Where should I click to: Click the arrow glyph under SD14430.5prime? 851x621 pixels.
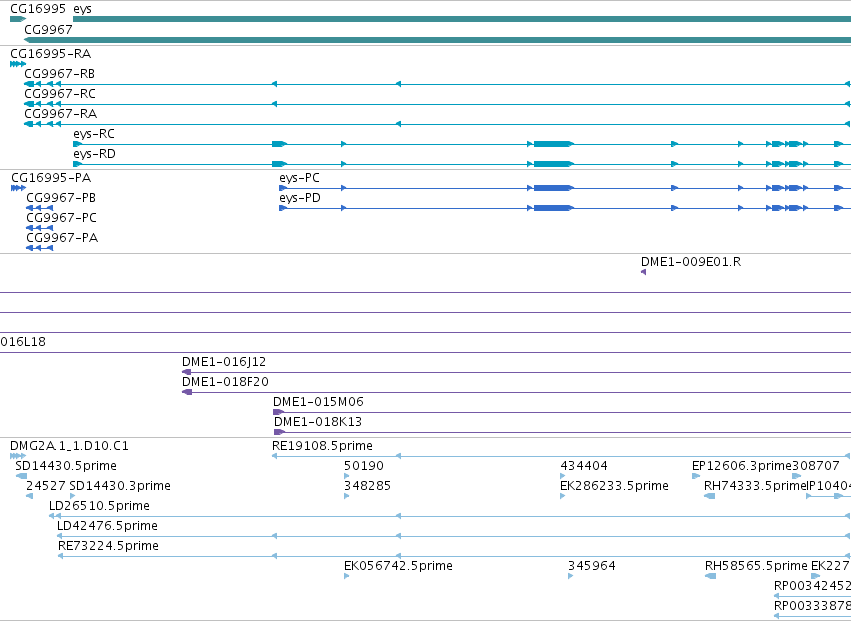click(x=21, y=476)
